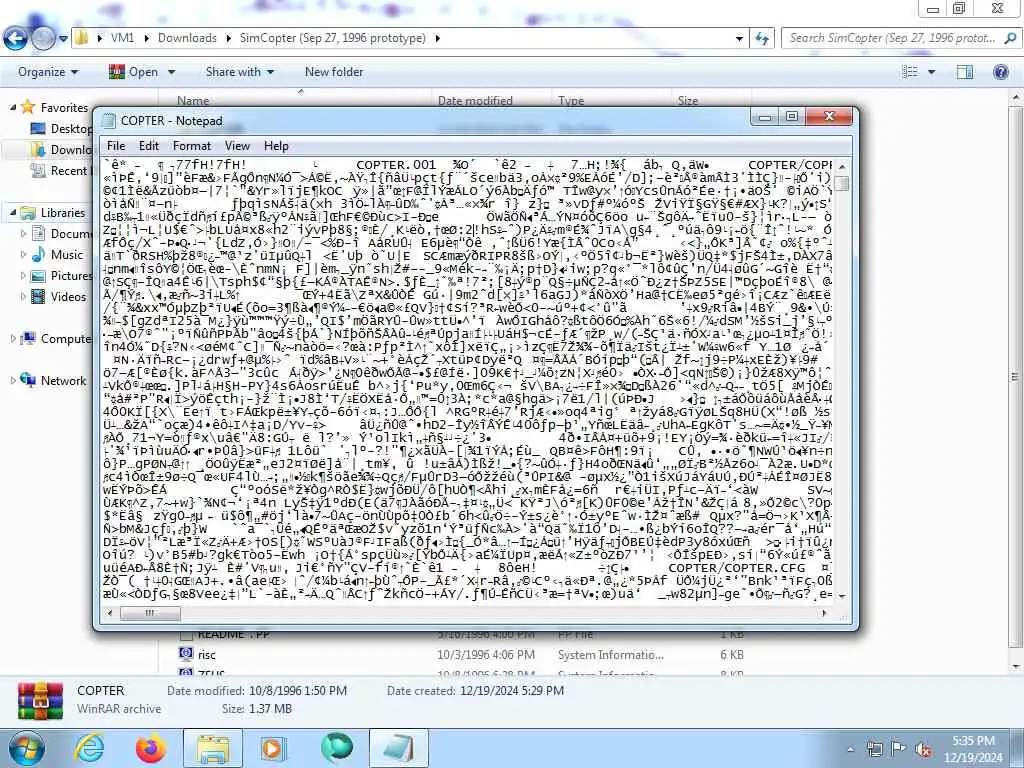The image size is (1024, 768).
Task: Click Downloads in the address breadcrumb
Action: click(x=187, y=38)
